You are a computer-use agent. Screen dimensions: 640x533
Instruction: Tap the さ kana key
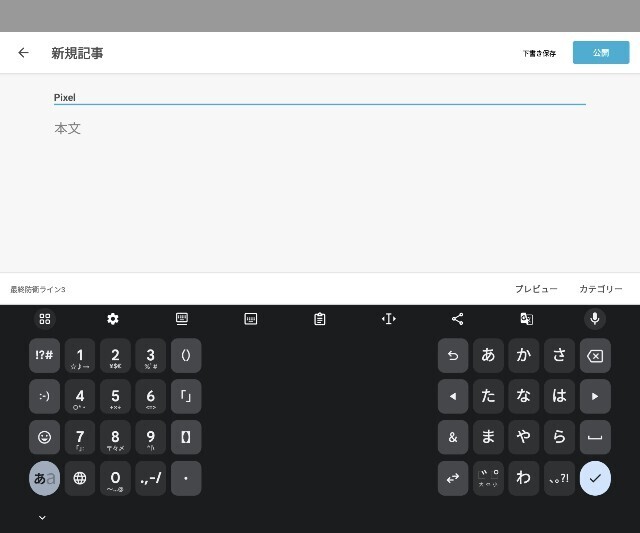pyautogui.click(x=559, y=355)
